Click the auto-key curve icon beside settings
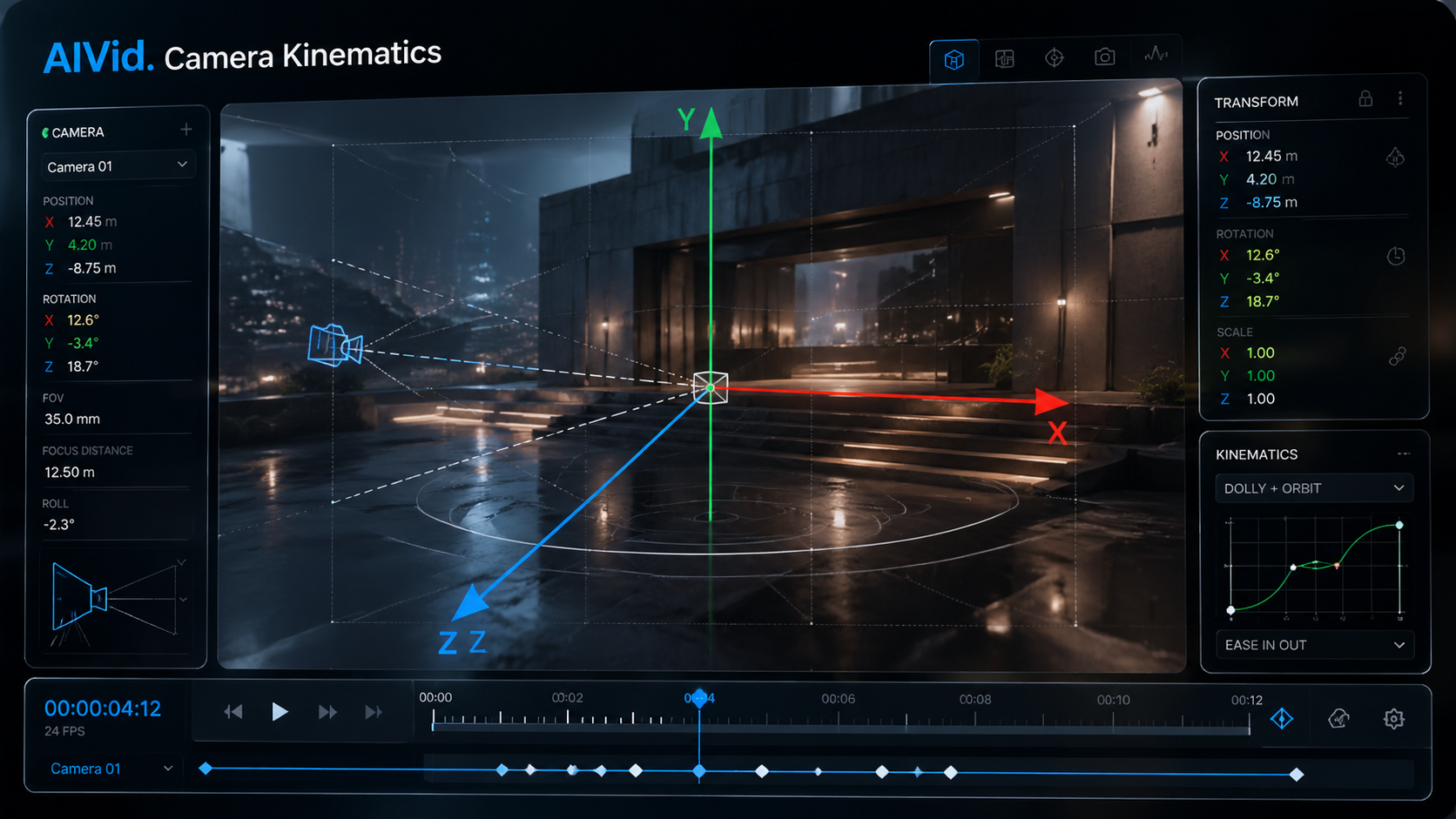1456x819 pixels. click(x=1338, y=719)
